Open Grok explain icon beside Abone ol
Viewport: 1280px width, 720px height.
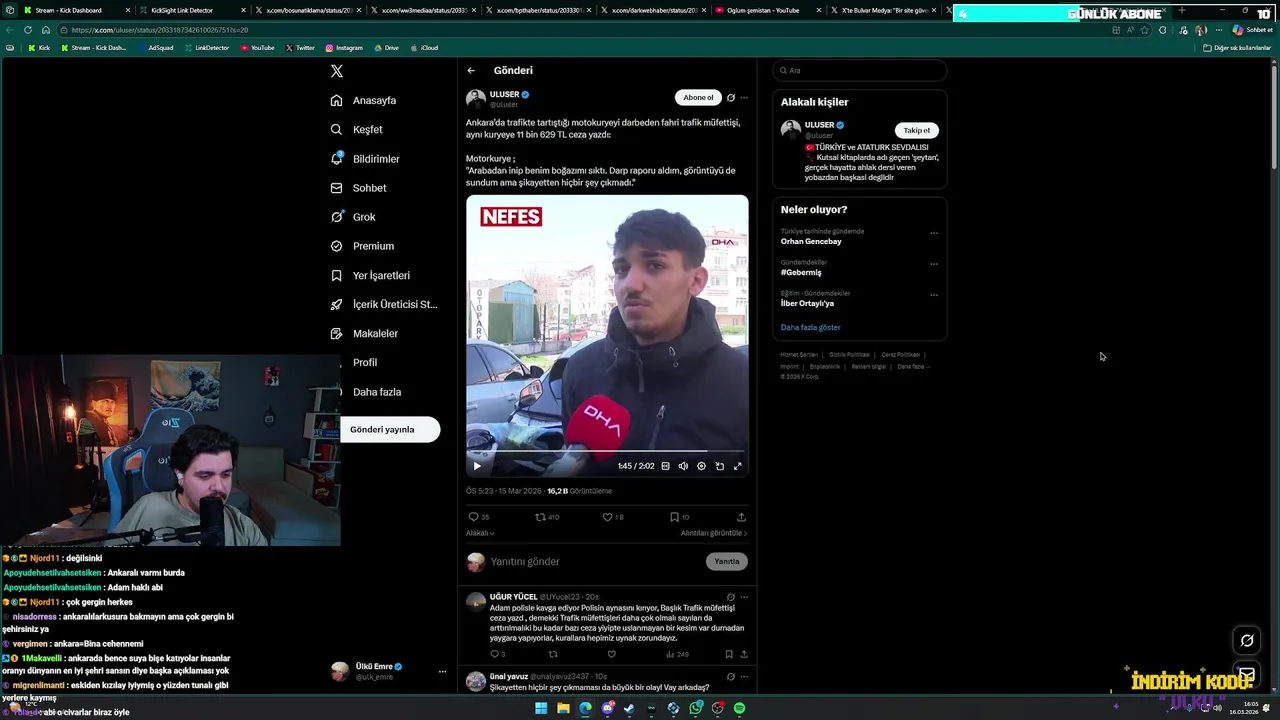tap(731, 98)
